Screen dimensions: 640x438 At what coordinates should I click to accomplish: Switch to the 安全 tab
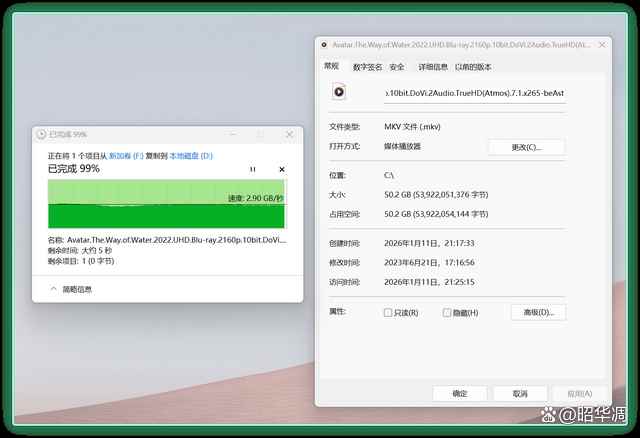(x=397, y=67)
